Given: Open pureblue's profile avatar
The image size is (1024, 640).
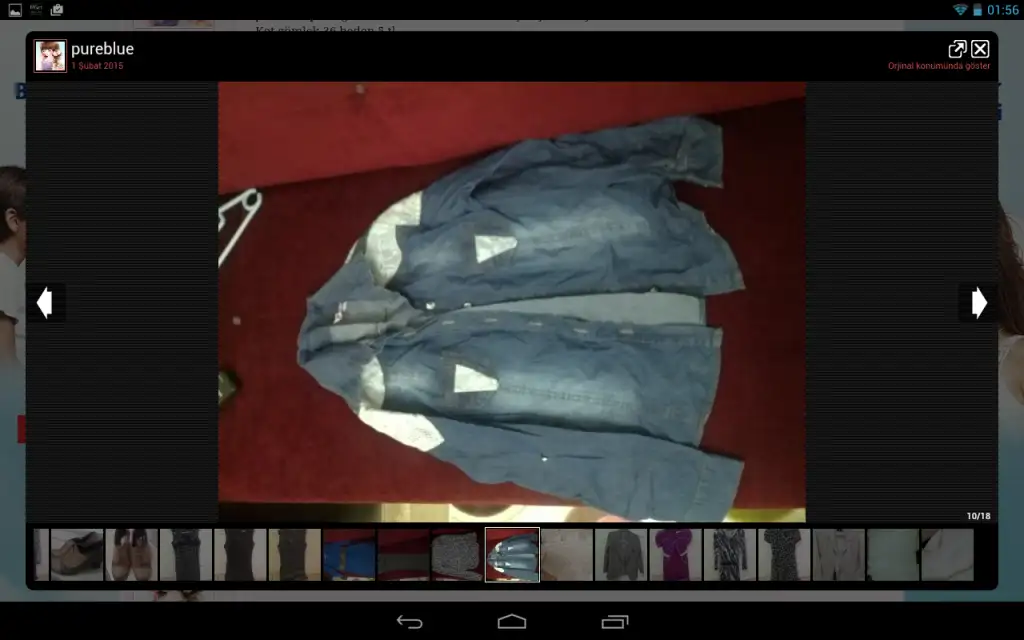Looking at the screenshot, I should (x=50, y=56).
